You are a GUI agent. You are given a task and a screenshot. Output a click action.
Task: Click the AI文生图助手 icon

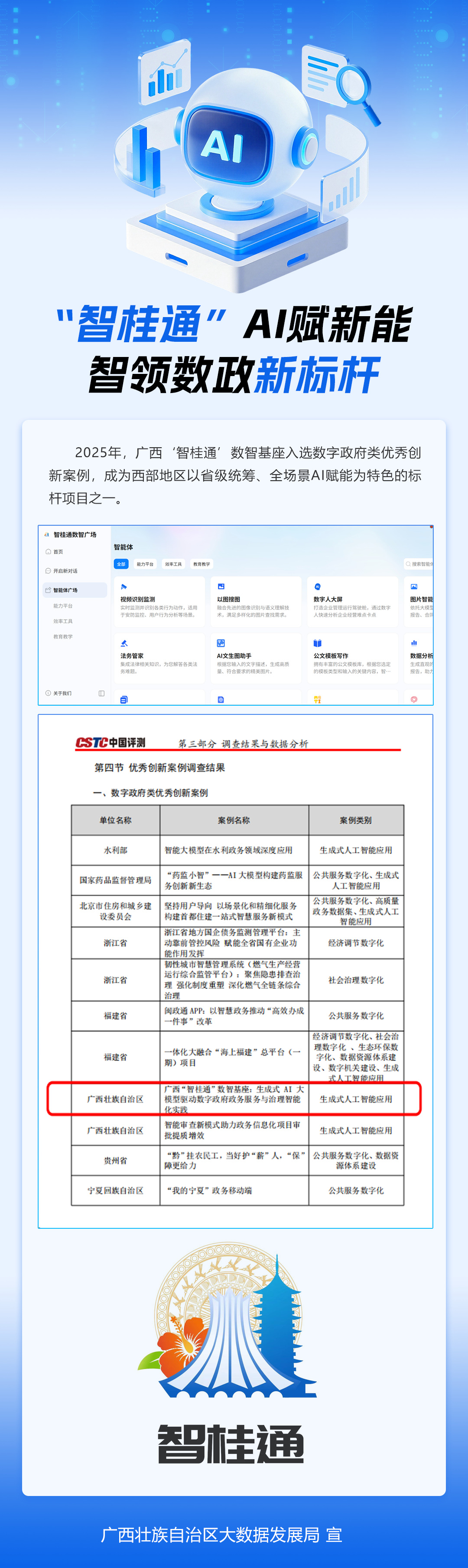coord(221,643)
